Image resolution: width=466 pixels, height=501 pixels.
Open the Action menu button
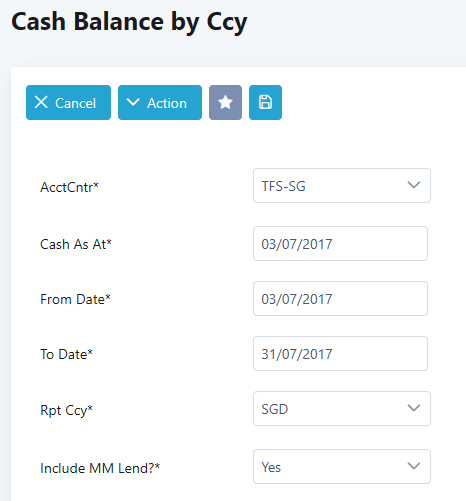click(160, 102)
